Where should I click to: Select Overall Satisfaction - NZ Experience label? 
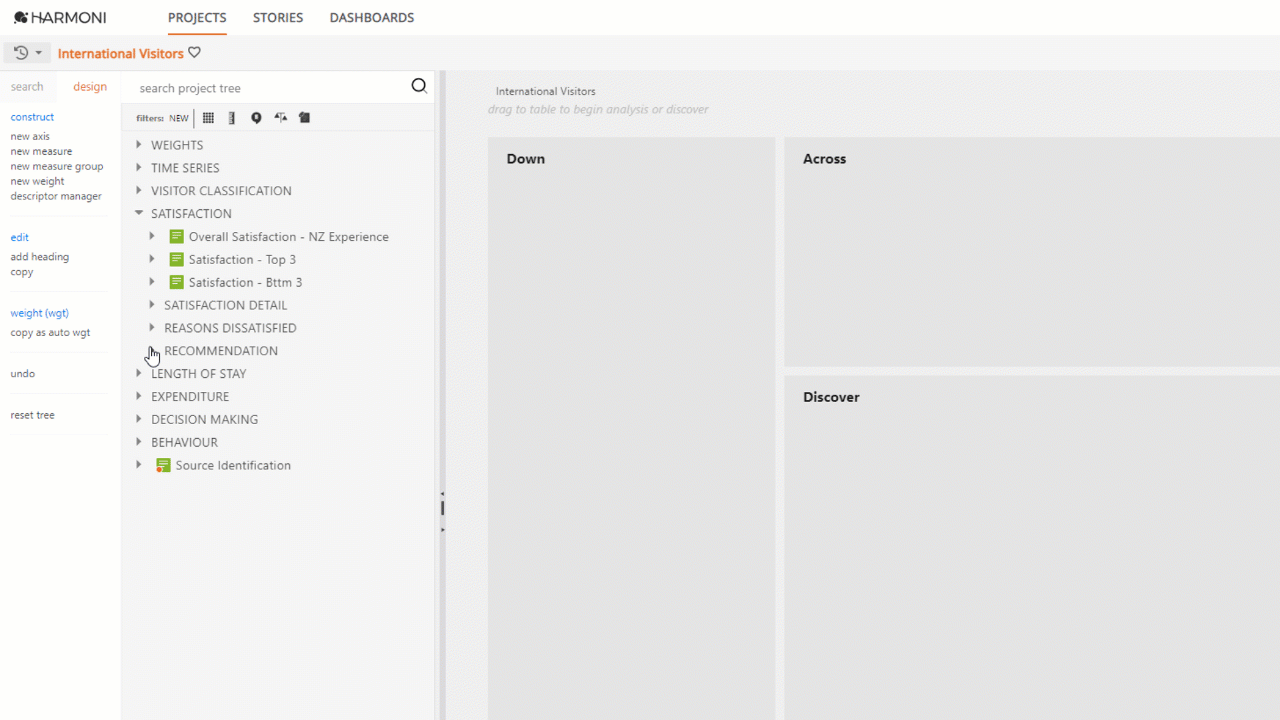(289, 237)
